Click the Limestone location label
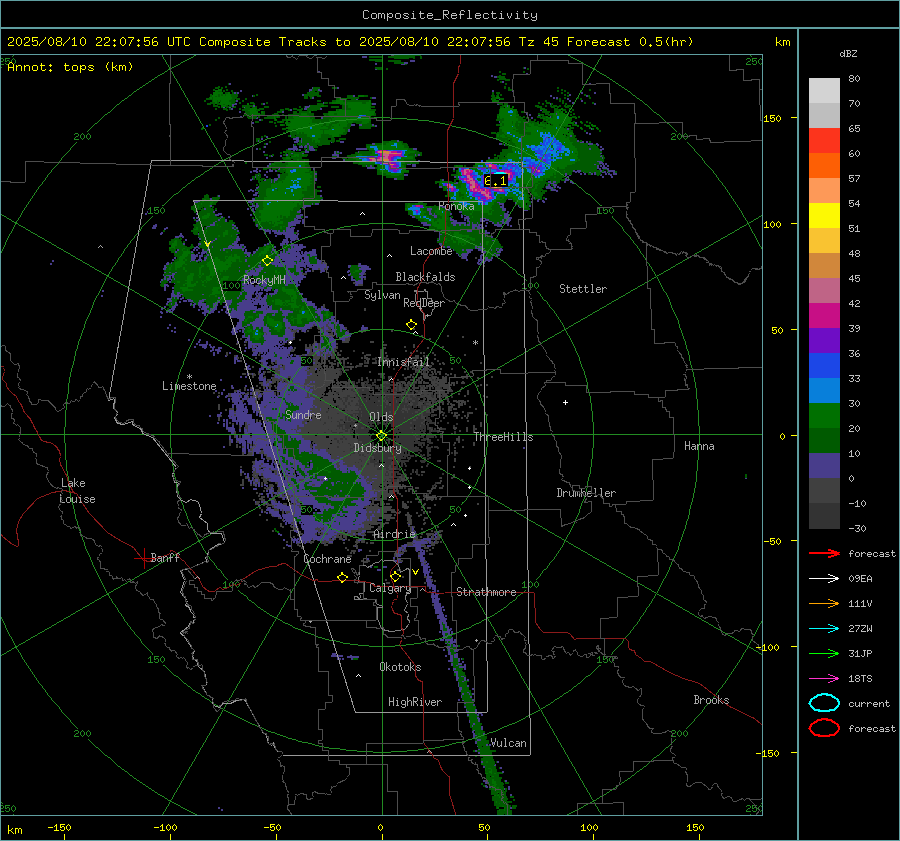 (189, 386)
